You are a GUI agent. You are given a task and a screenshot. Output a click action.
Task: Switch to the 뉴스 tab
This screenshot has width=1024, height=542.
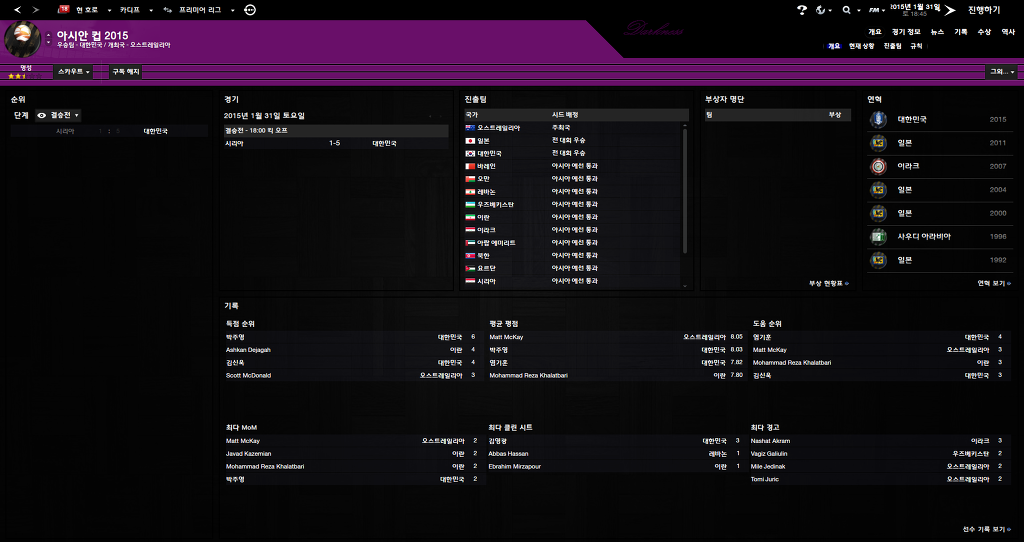click(937, 32)
